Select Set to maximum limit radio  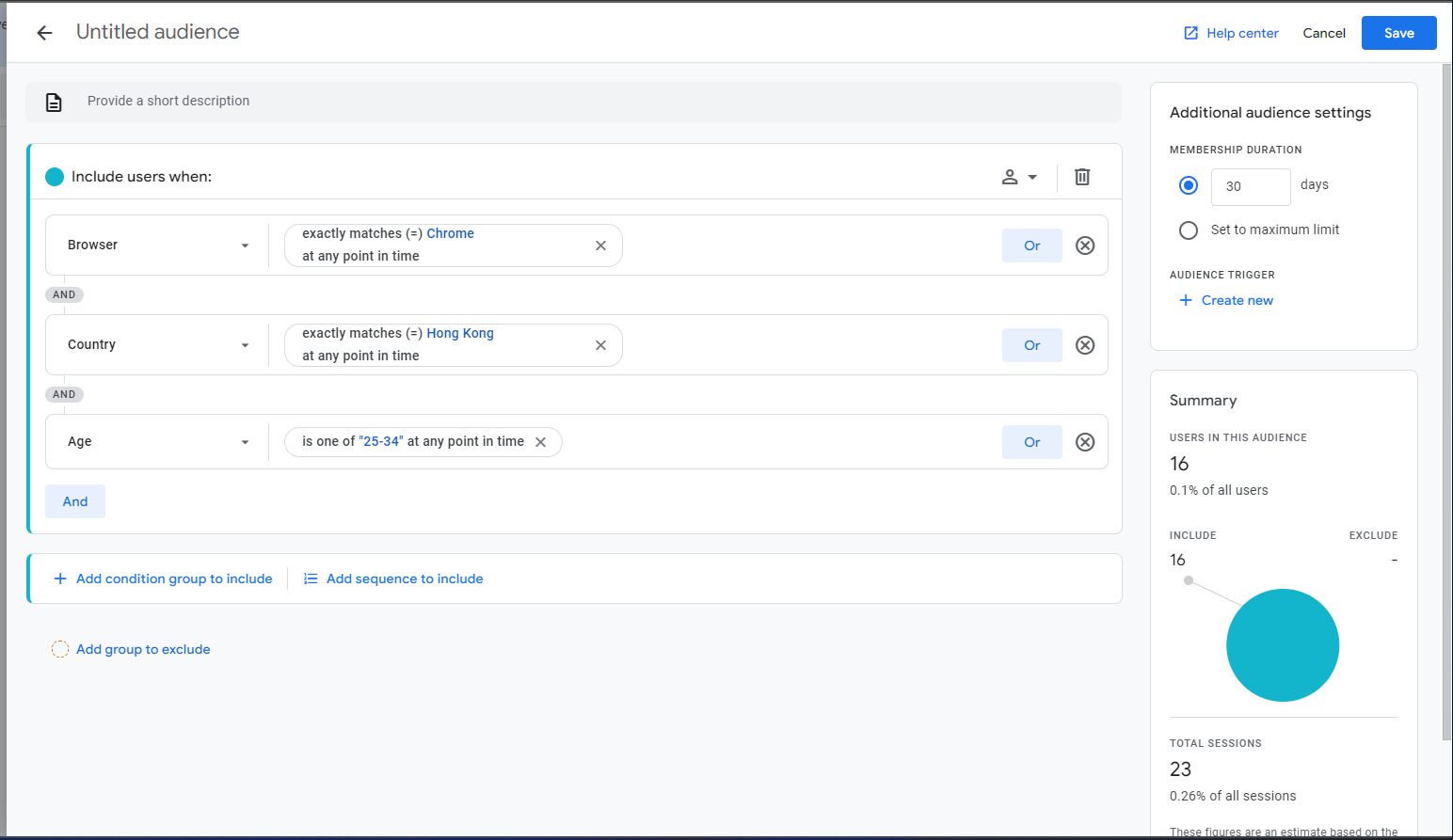(x=1189, y=230)
